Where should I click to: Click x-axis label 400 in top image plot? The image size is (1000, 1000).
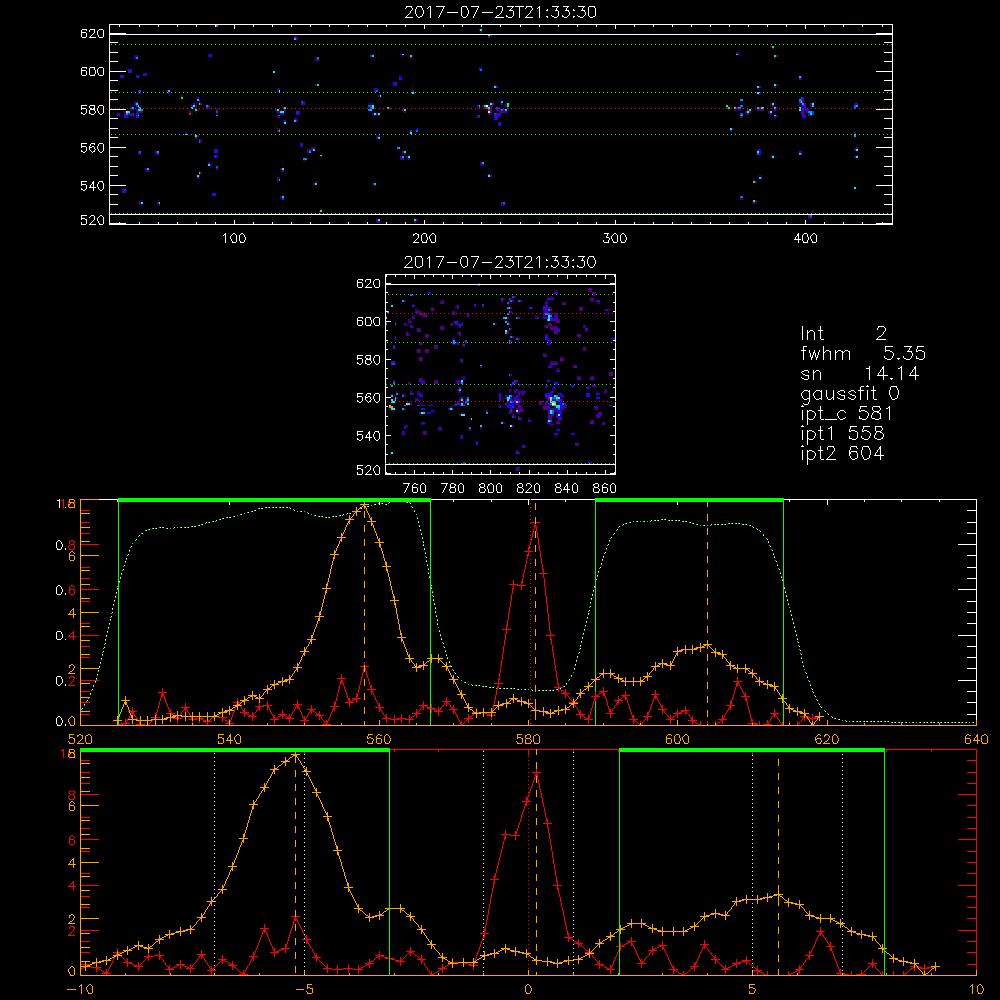point(805,239)
